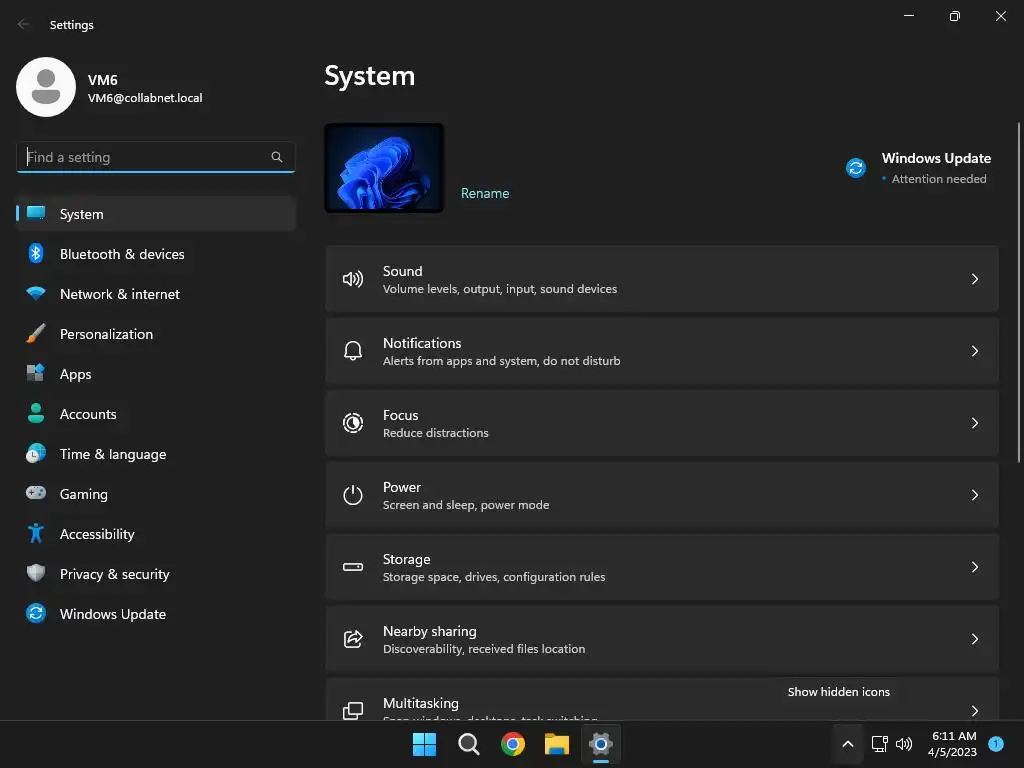Click the Nearby sharing icon
The width and height of the screenshot is (1024, 768).
click(353, 639)
